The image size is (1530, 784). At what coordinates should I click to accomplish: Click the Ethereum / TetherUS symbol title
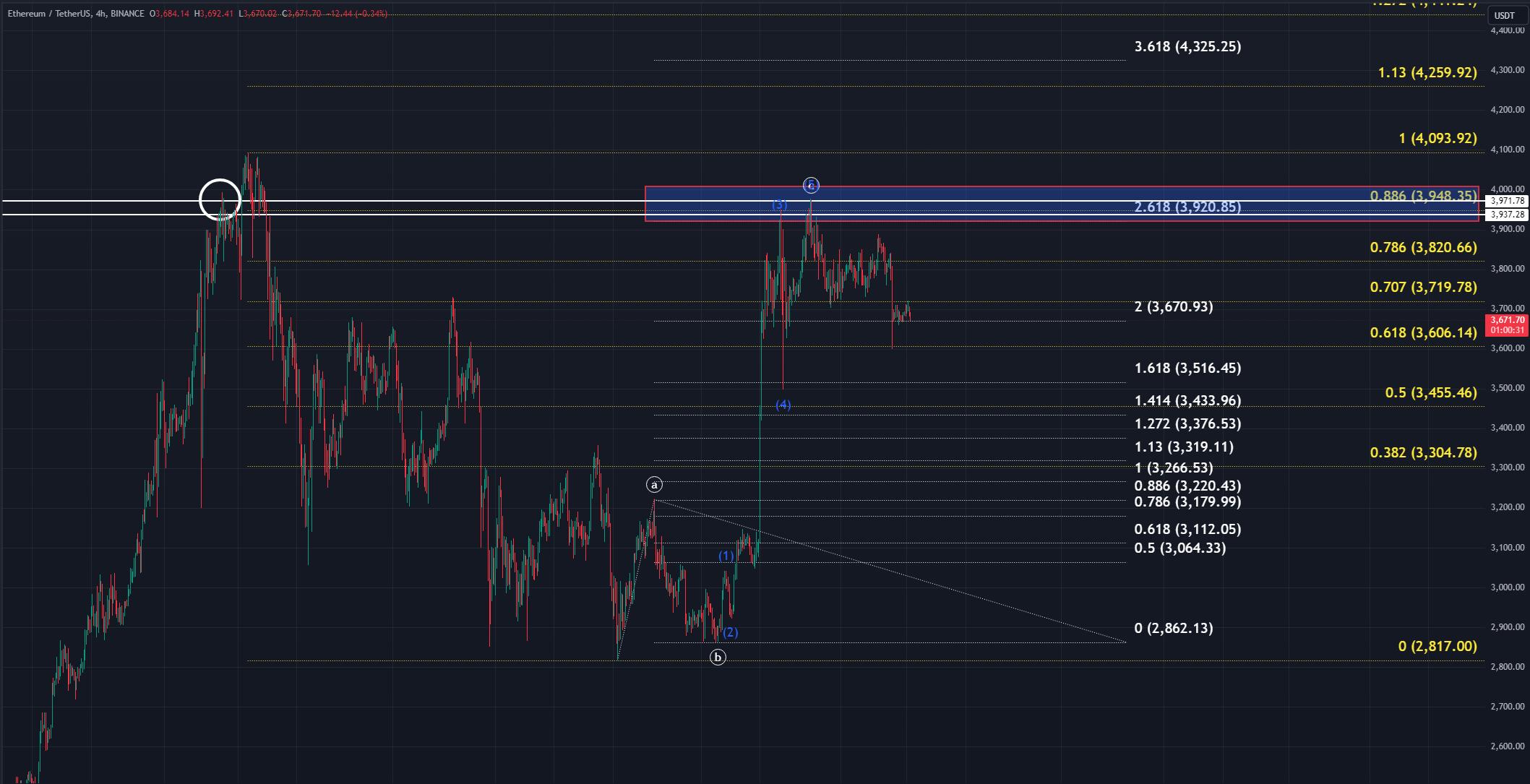coord(49,14)
